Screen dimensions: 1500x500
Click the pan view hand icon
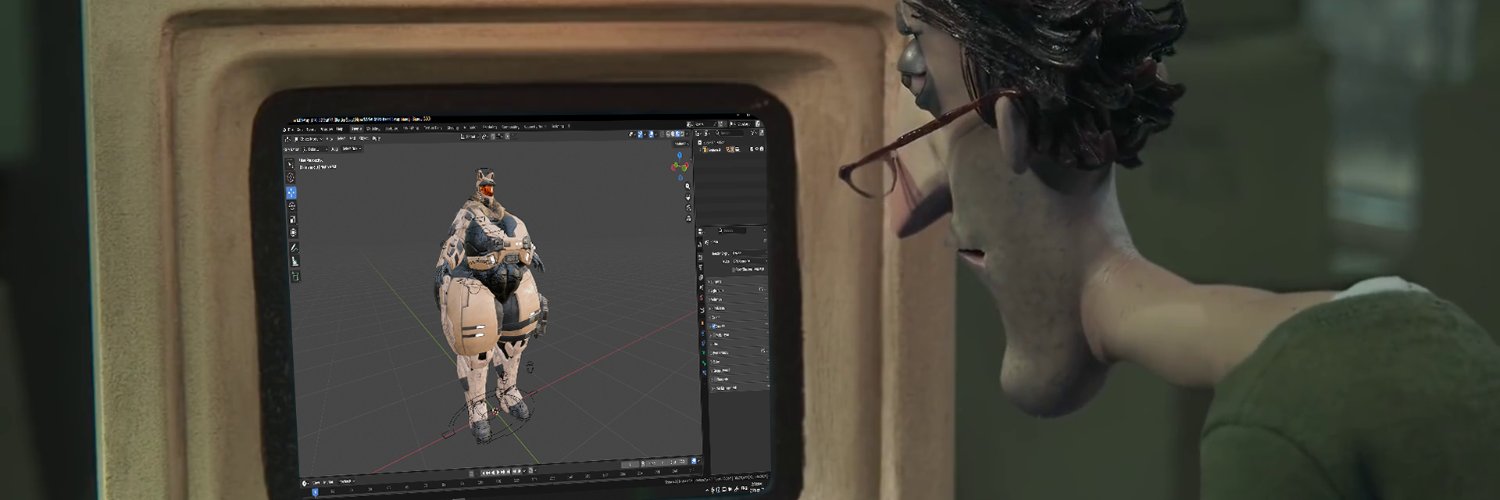click(688, 197)
